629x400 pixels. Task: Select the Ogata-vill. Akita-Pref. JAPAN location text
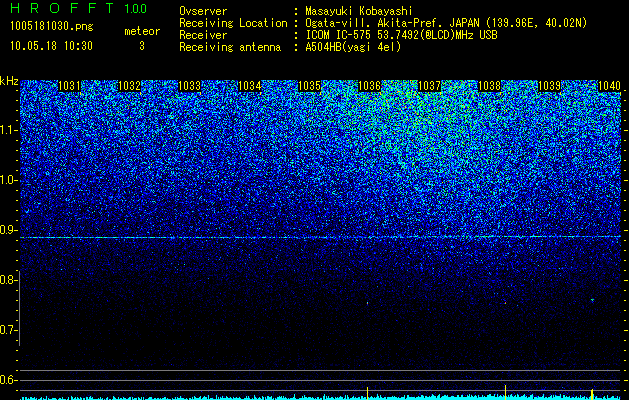[x=446, y=23]
